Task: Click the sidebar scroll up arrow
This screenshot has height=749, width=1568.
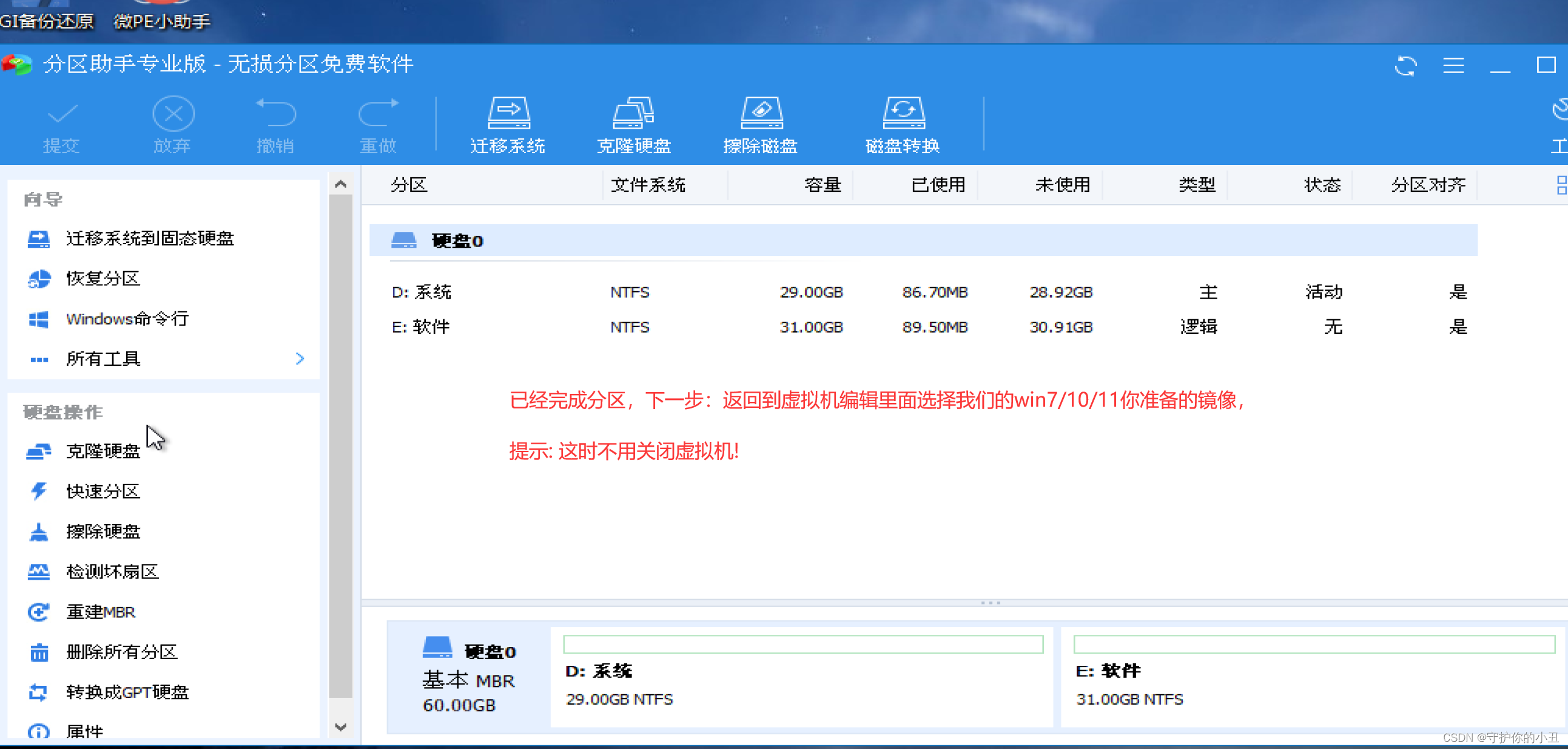Action: pyautogui.click(x=341, y=185)
